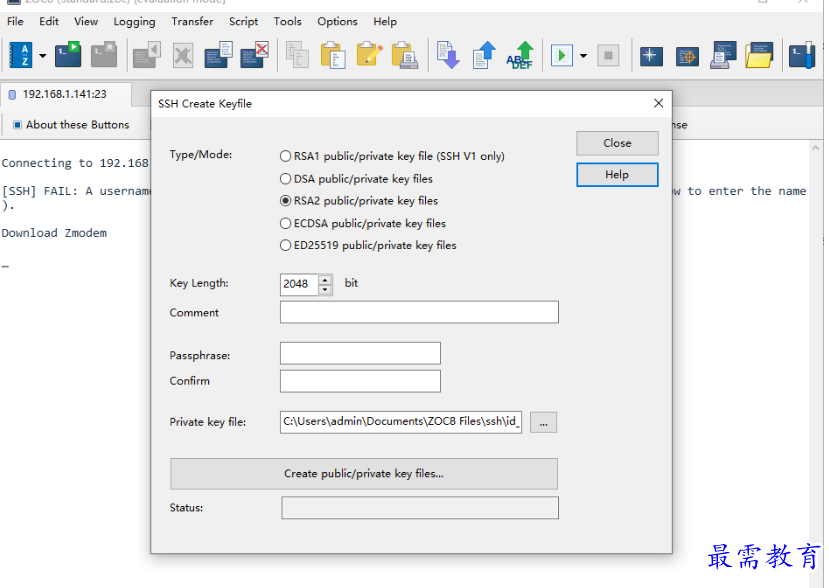Open the View menu
The width and height of the screenshot is (829, 588).
pos(86,22)
